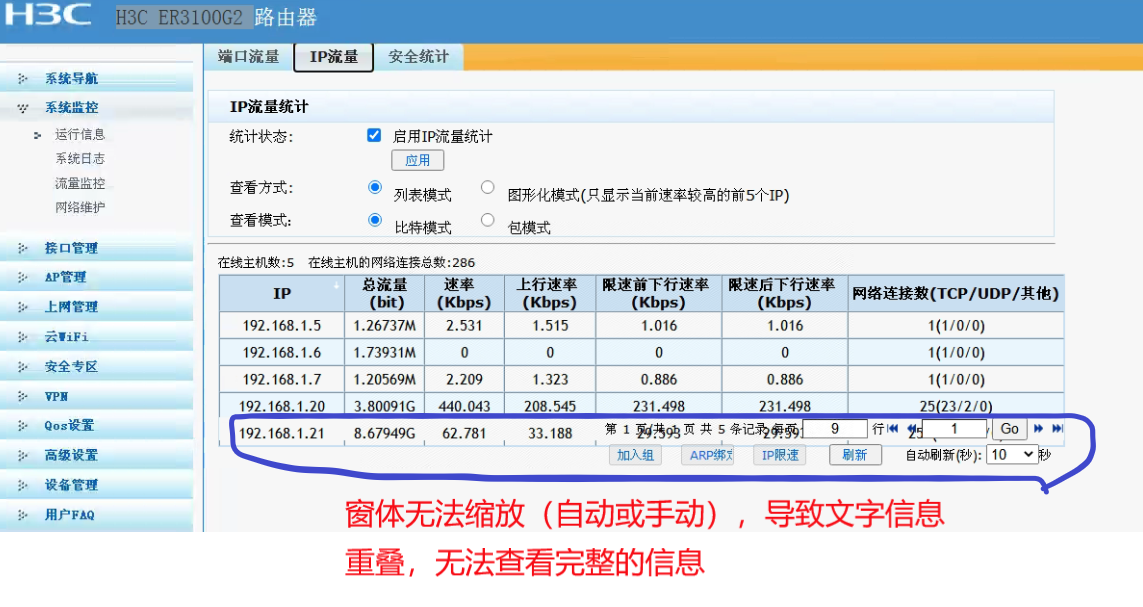Screen dimensions: 1143x607
Task: Open 运行信息 under system monitoring
Action: pyautogui.click(x=79, y=134)
